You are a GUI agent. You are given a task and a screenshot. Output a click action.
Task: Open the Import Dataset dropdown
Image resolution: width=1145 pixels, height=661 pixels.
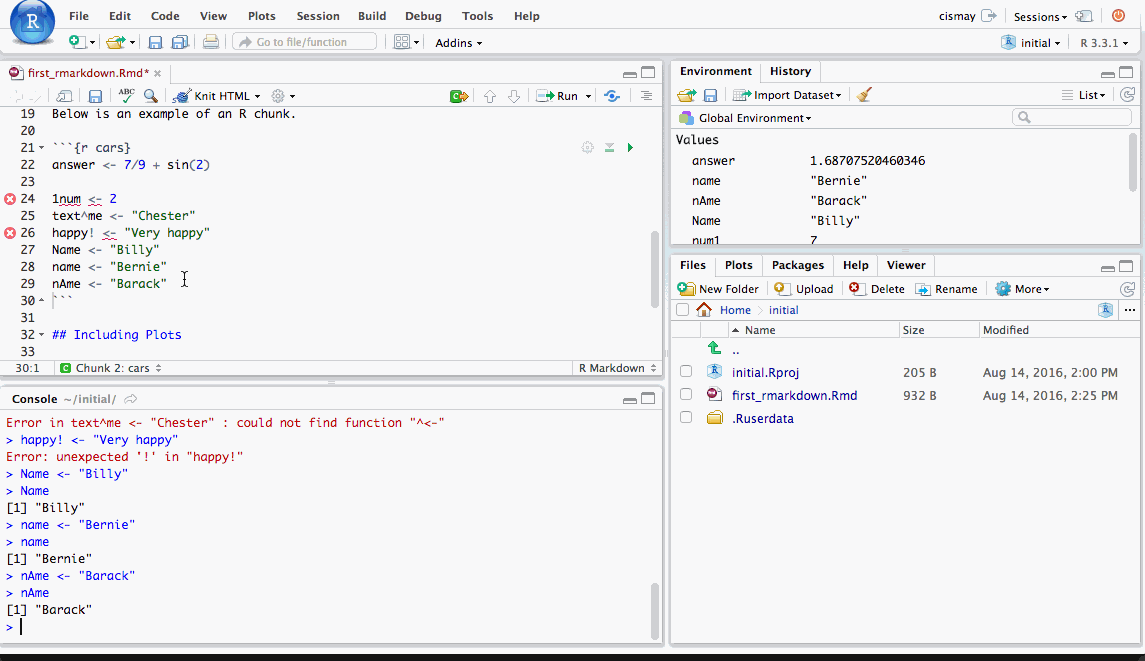[x=787, y=95]
